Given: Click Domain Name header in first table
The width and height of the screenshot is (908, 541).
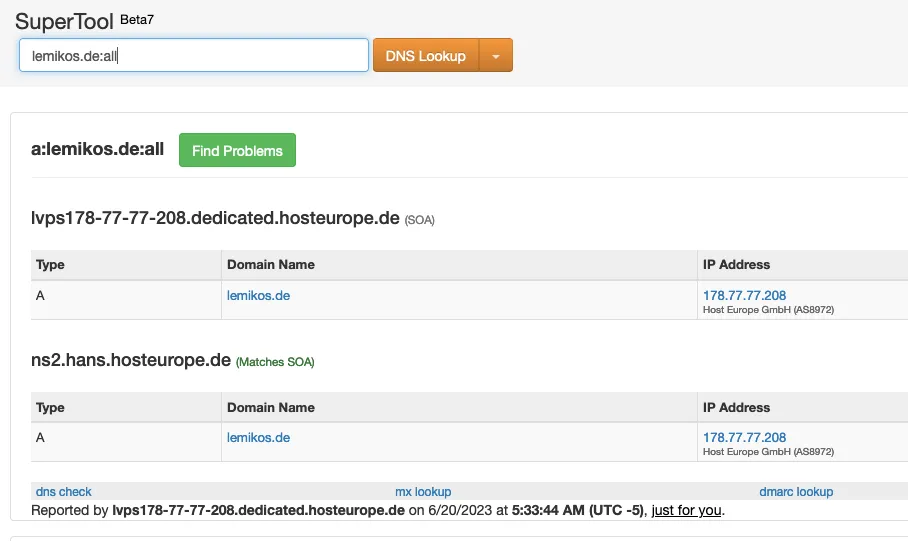Looking at the screenshot, I should 271,265.
